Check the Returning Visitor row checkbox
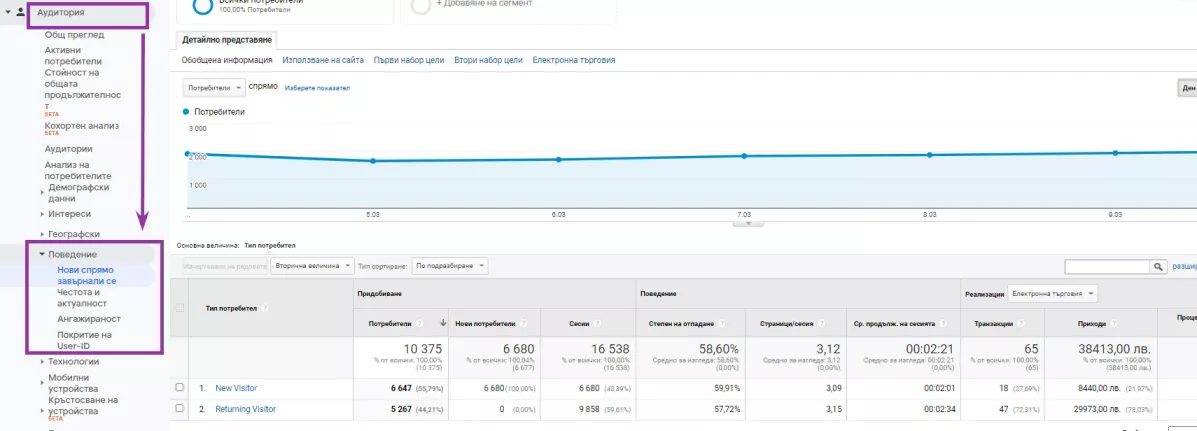Image resolution: width=1197 pixels, height=431 pixels. pyautogui.click(x=180, y=409)
